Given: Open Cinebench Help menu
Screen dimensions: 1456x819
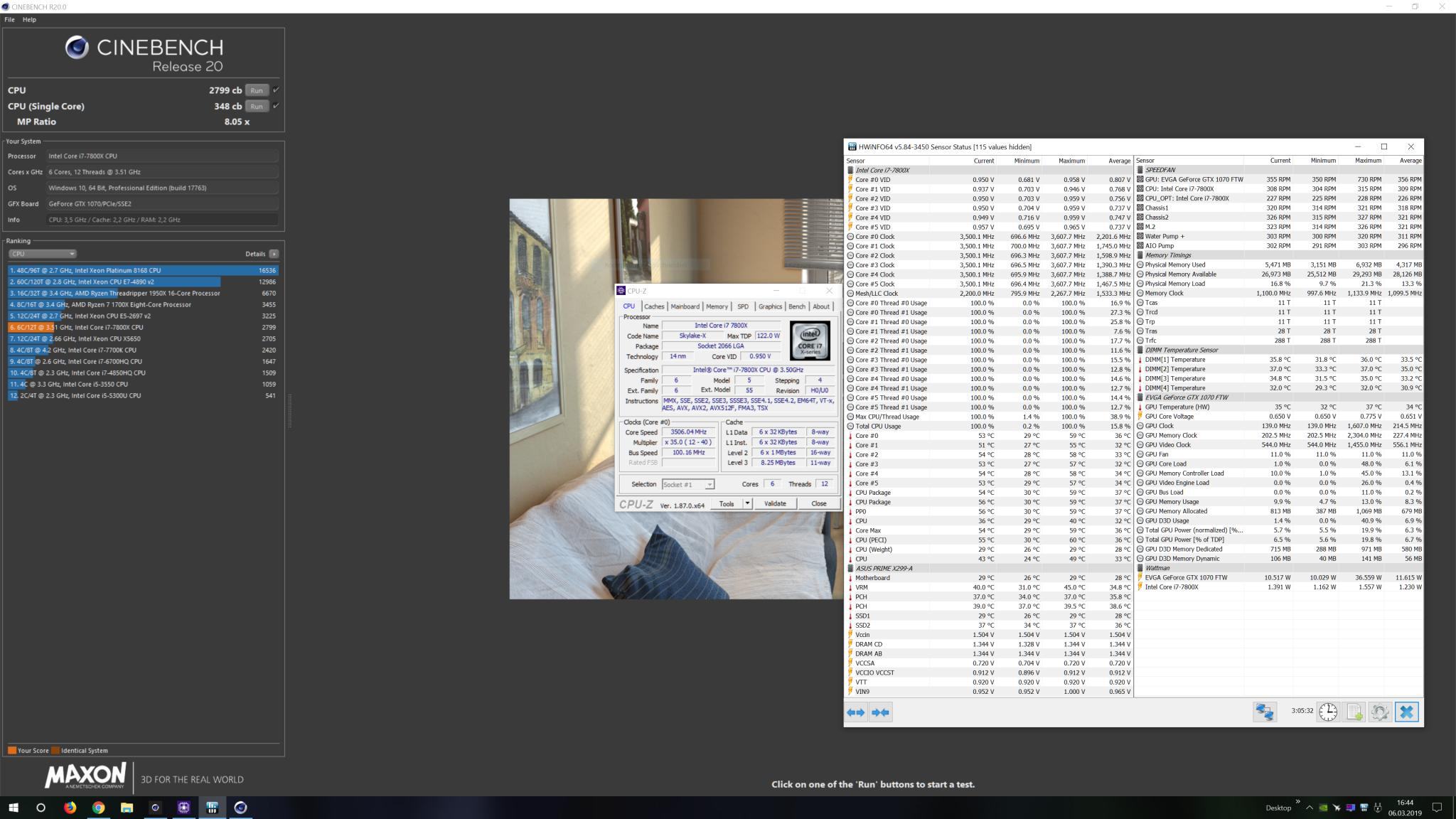Looking at the screenshot, I should tap(29, 19).
